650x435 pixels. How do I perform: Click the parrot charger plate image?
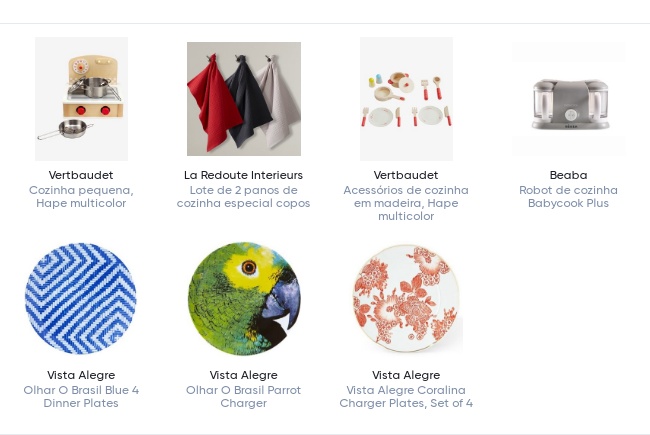[244, 299]
